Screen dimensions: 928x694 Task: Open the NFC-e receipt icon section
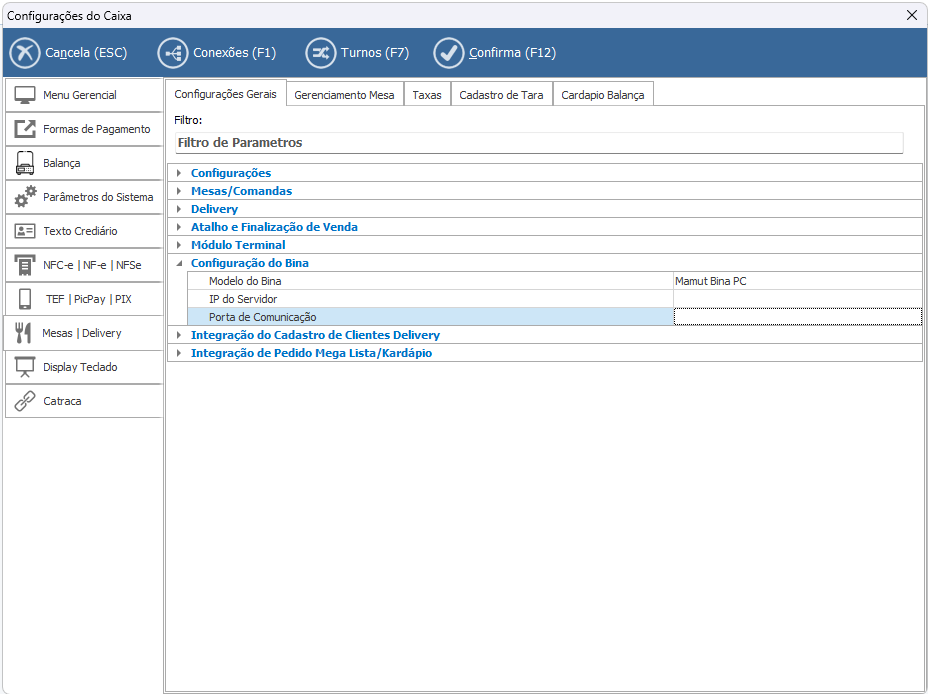click(25, 265)
